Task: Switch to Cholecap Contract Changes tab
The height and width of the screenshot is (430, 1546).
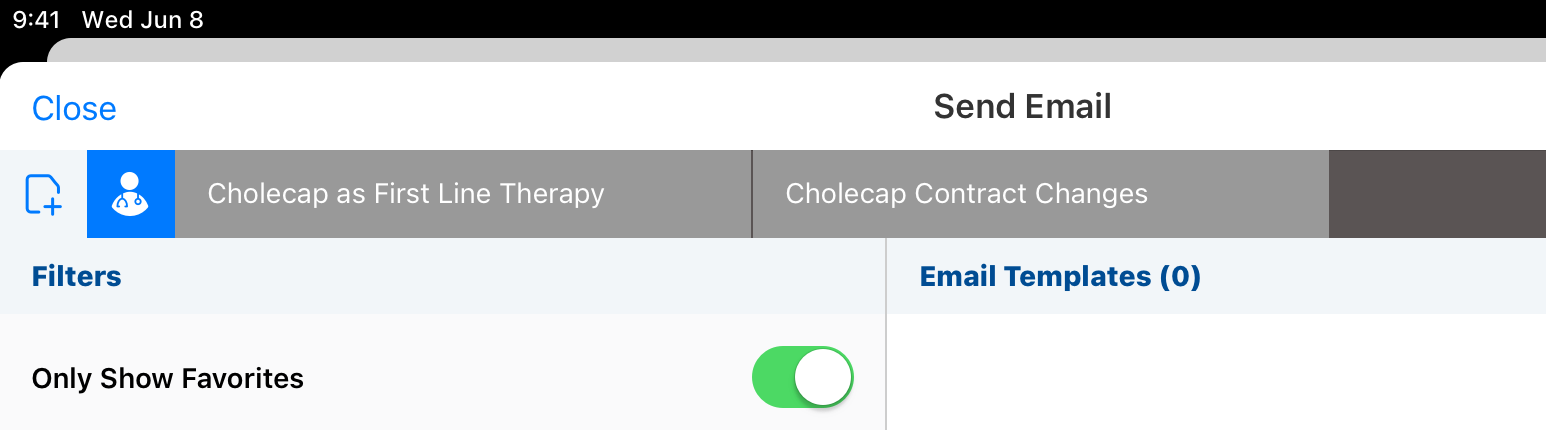Action: coord(966,194)
